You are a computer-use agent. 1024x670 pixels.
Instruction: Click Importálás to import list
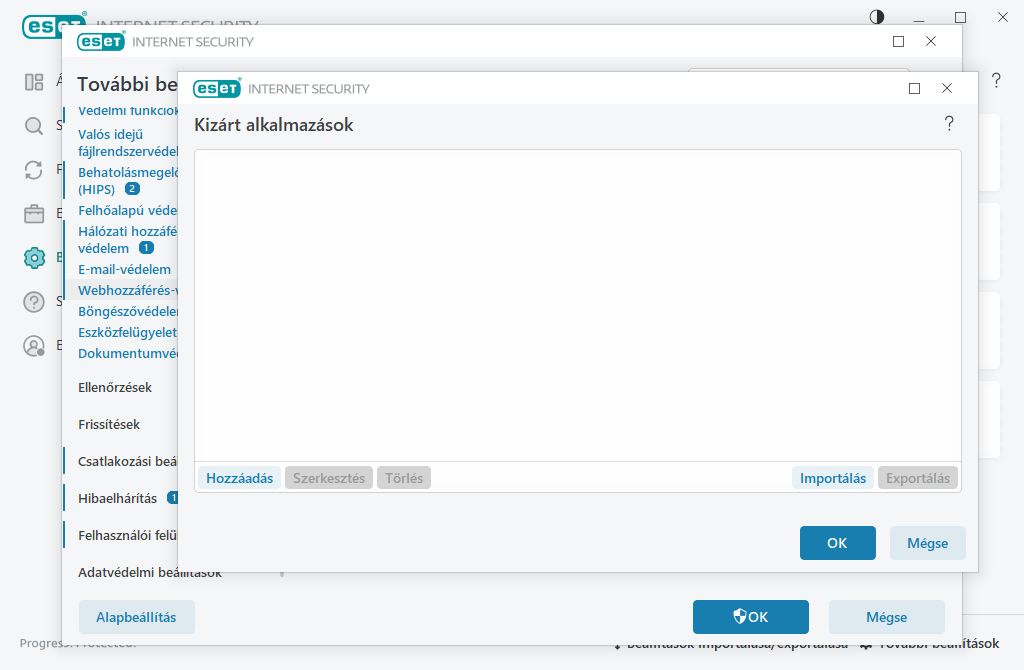[x=833, y=478]
